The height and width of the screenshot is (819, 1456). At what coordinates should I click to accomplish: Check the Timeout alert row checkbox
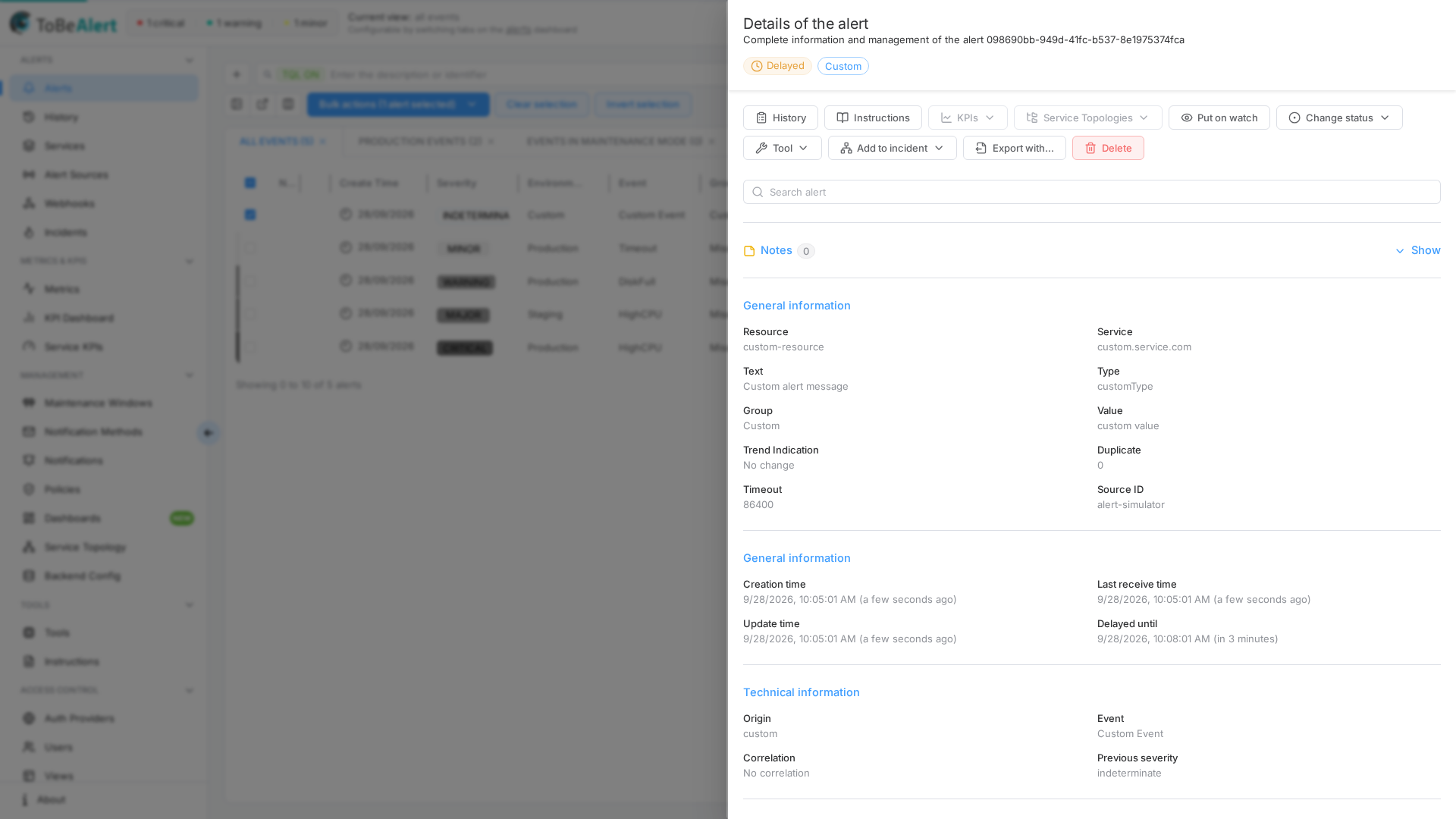[250, 248]
